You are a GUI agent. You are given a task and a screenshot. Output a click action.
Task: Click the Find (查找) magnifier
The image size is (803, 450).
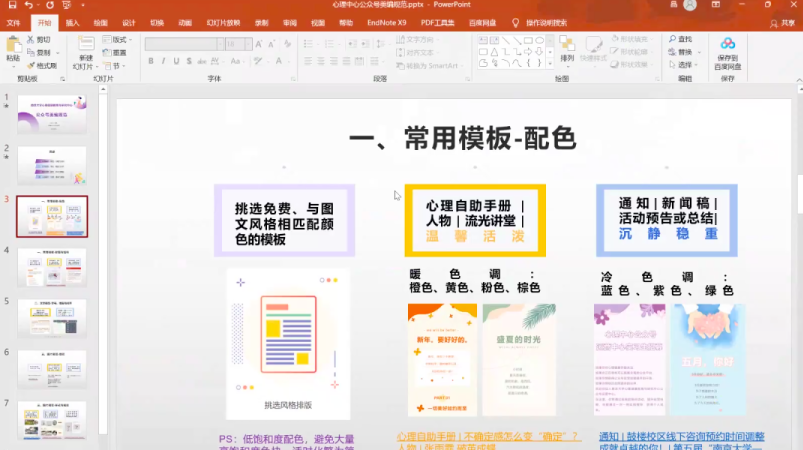pyautogui.click(x=672, y=39)
